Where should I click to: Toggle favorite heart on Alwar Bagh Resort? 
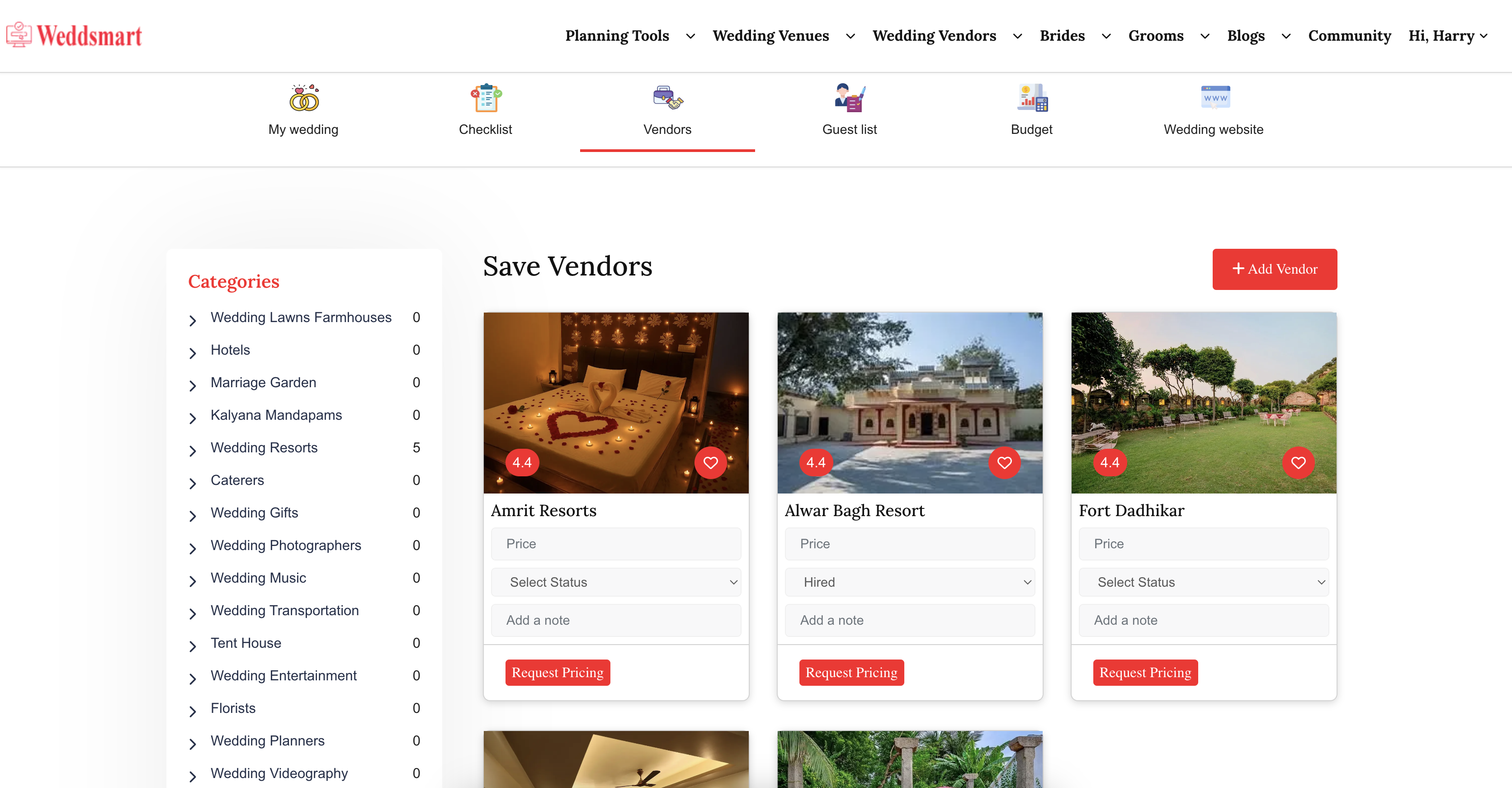click(1004, 463)
